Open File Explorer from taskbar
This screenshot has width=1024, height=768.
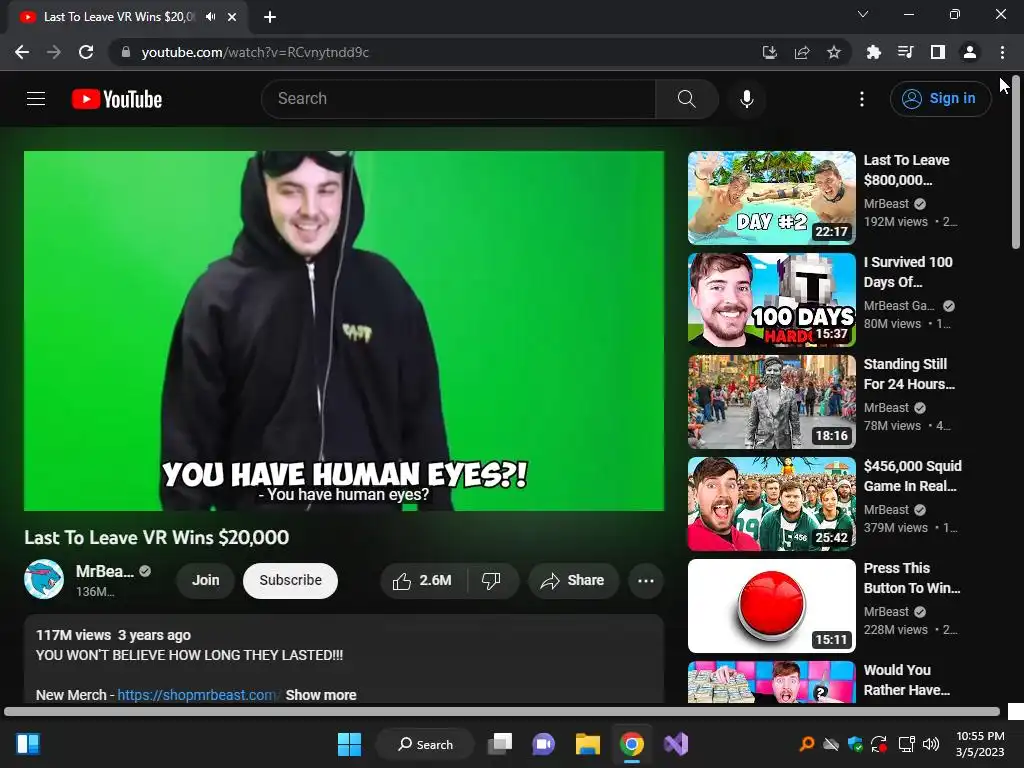[587, 744]
